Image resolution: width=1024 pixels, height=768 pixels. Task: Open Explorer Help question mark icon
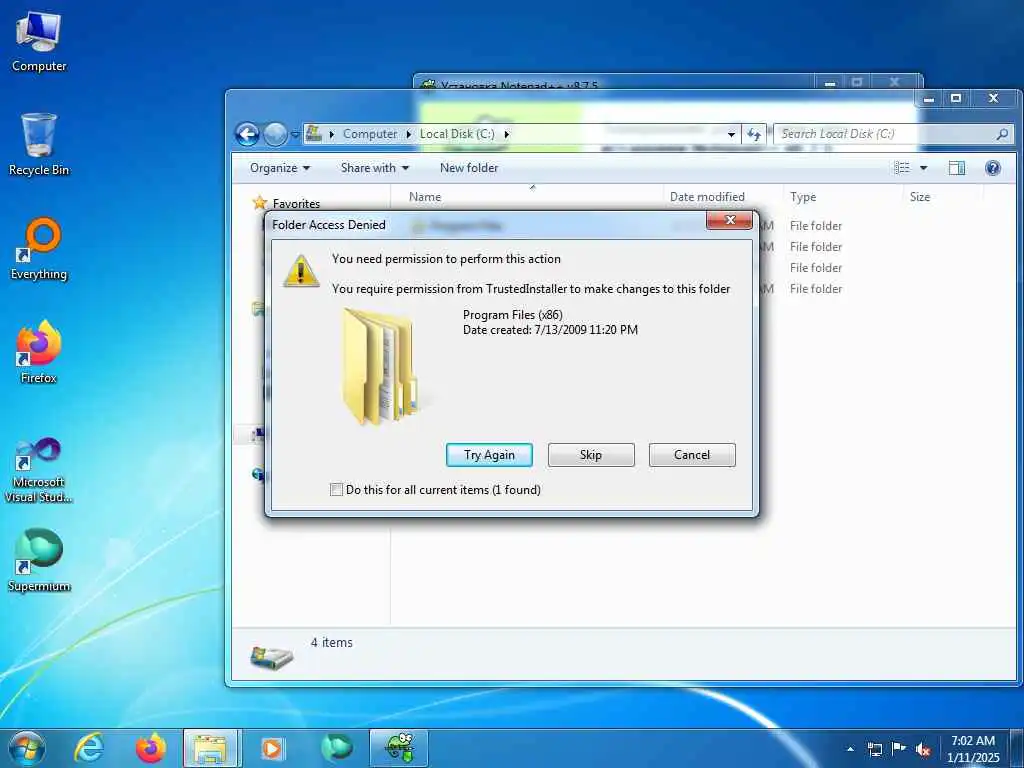[993, 168]
